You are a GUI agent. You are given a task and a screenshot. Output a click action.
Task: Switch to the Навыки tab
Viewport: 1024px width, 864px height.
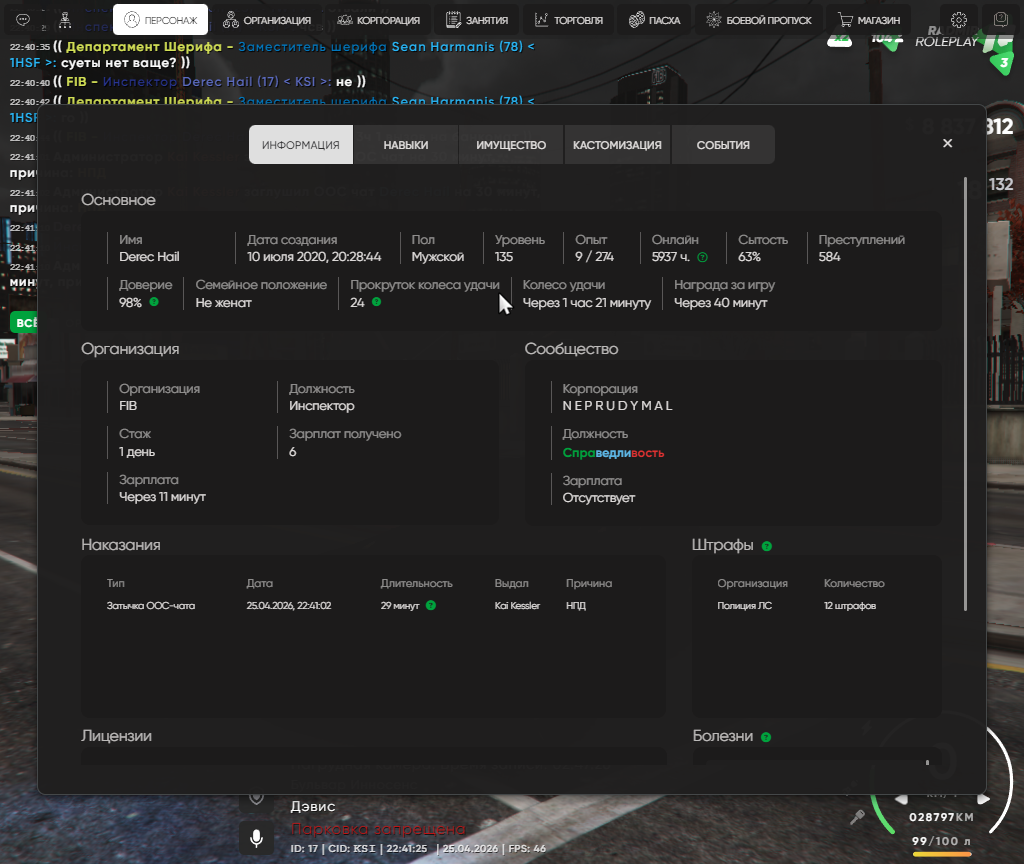click(405, 145)
